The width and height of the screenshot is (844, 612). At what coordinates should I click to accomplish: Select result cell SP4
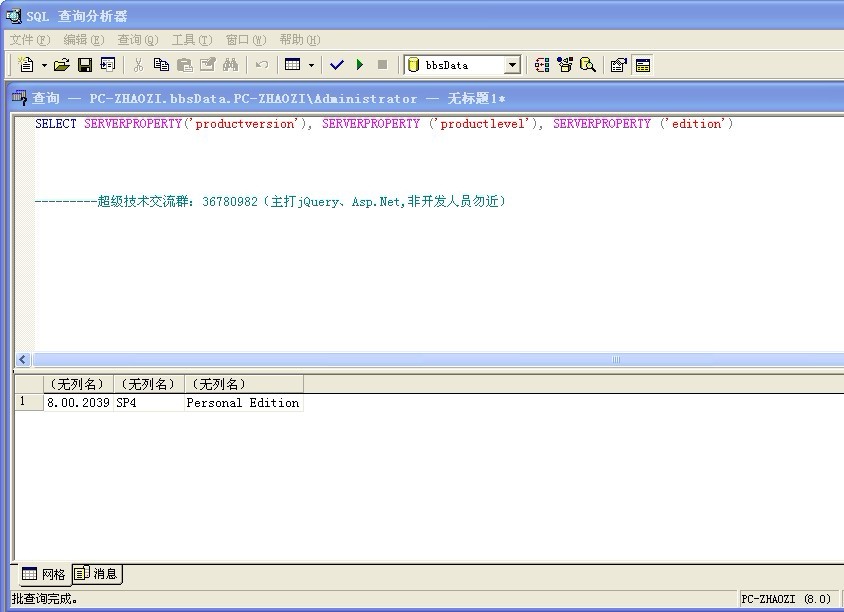(x=149, y=403)
